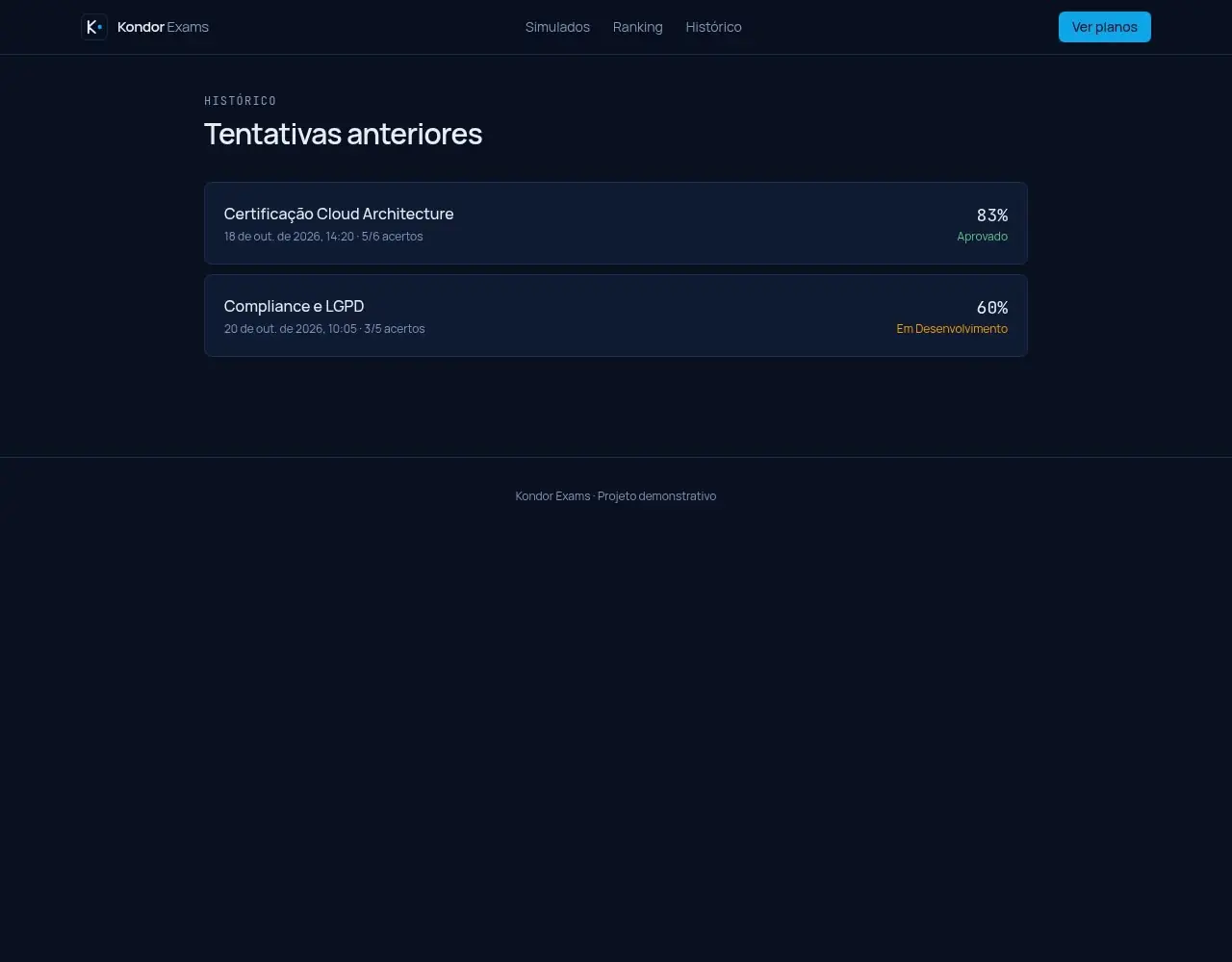Go to the Simulados page
This screenshot has height=962, width=1232.
pos(557,27)
